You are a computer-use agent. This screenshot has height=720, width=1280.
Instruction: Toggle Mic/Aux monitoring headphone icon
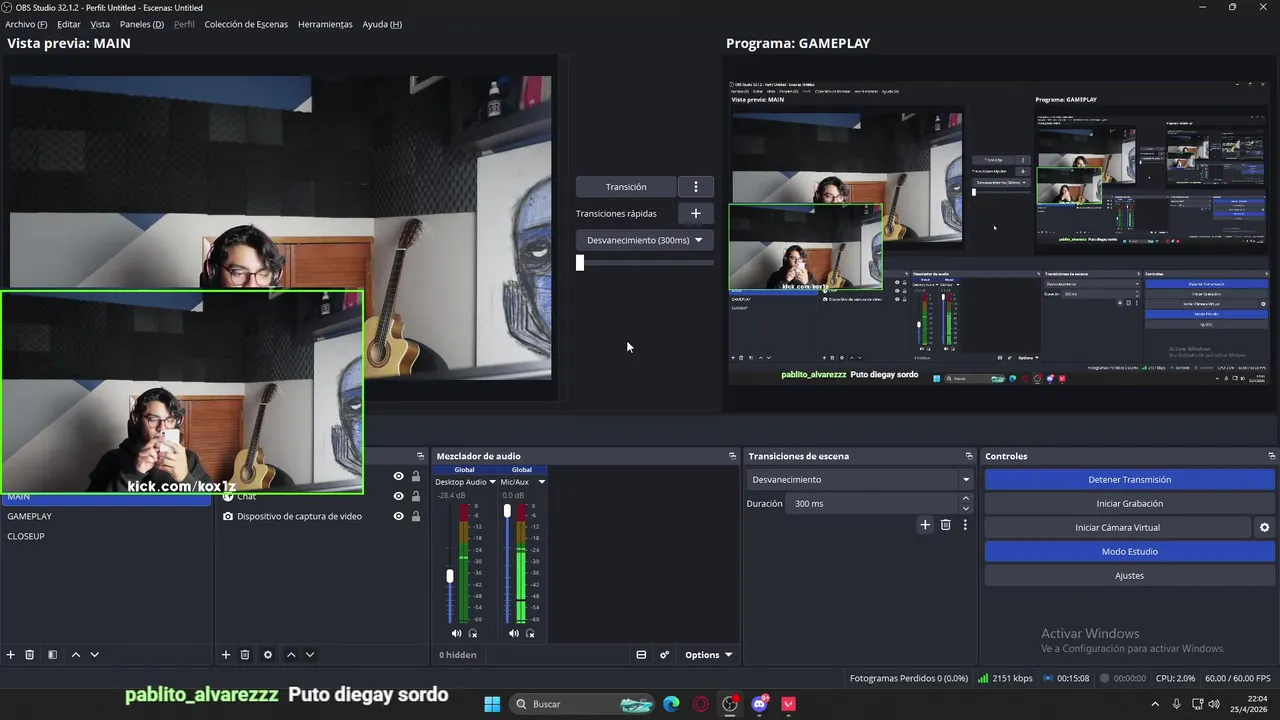(530, 633)
